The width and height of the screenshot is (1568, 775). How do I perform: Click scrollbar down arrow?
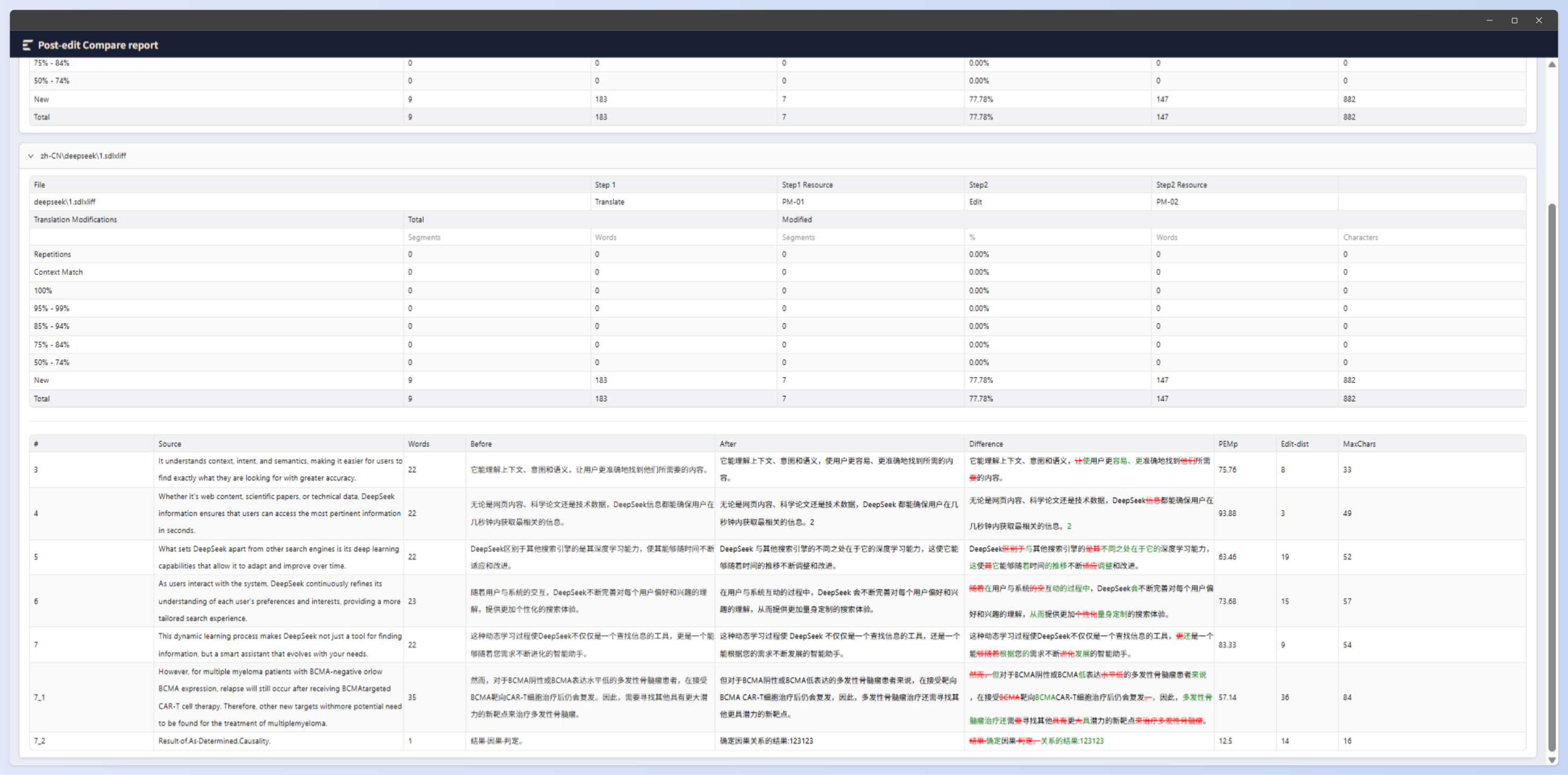(1552, 760)
